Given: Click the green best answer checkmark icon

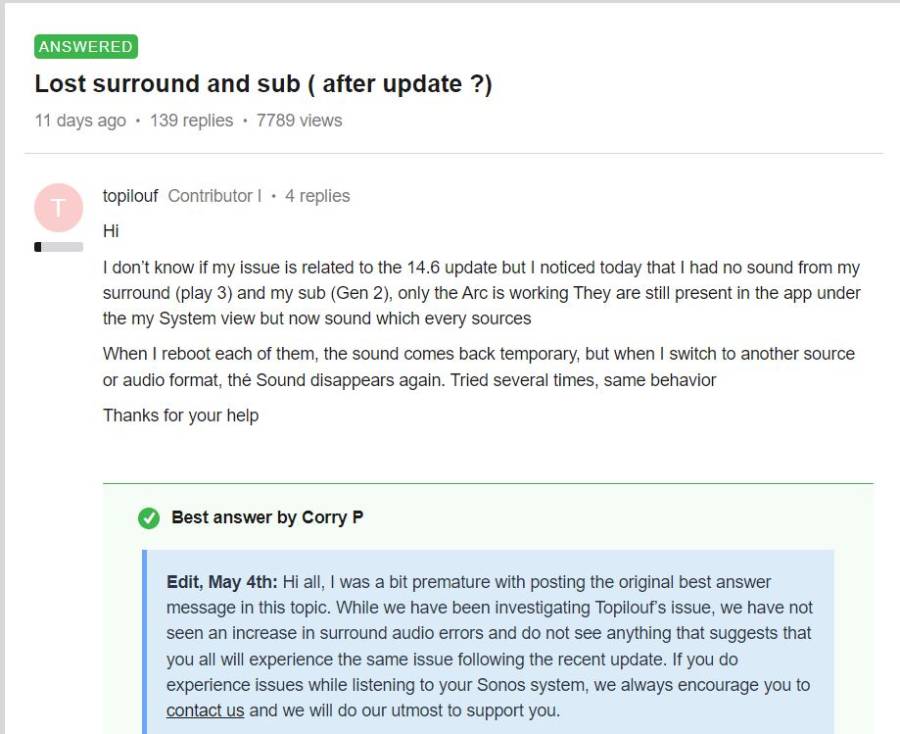Looking at the screenshot, I should point(148,518).
